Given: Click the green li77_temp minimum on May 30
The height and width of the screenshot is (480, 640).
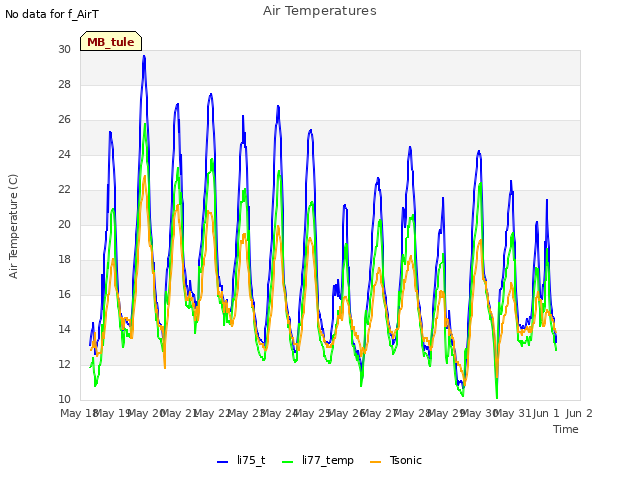Looking at the screenshot, I should pyautogui.click(x=497, y=397).
